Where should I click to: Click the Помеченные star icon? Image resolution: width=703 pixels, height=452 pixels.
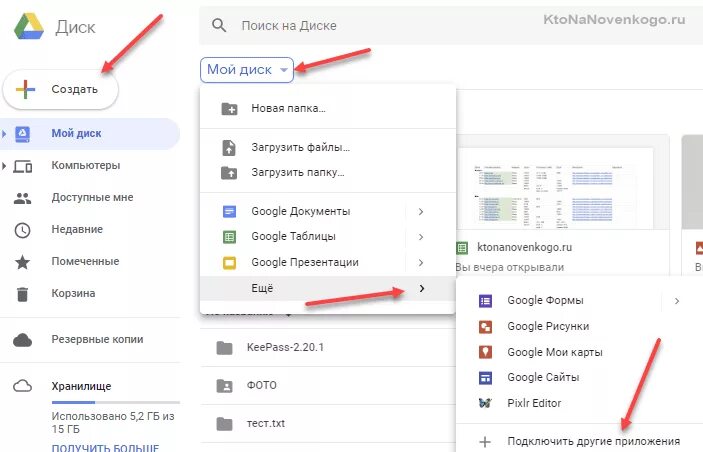tap(22, 262)
